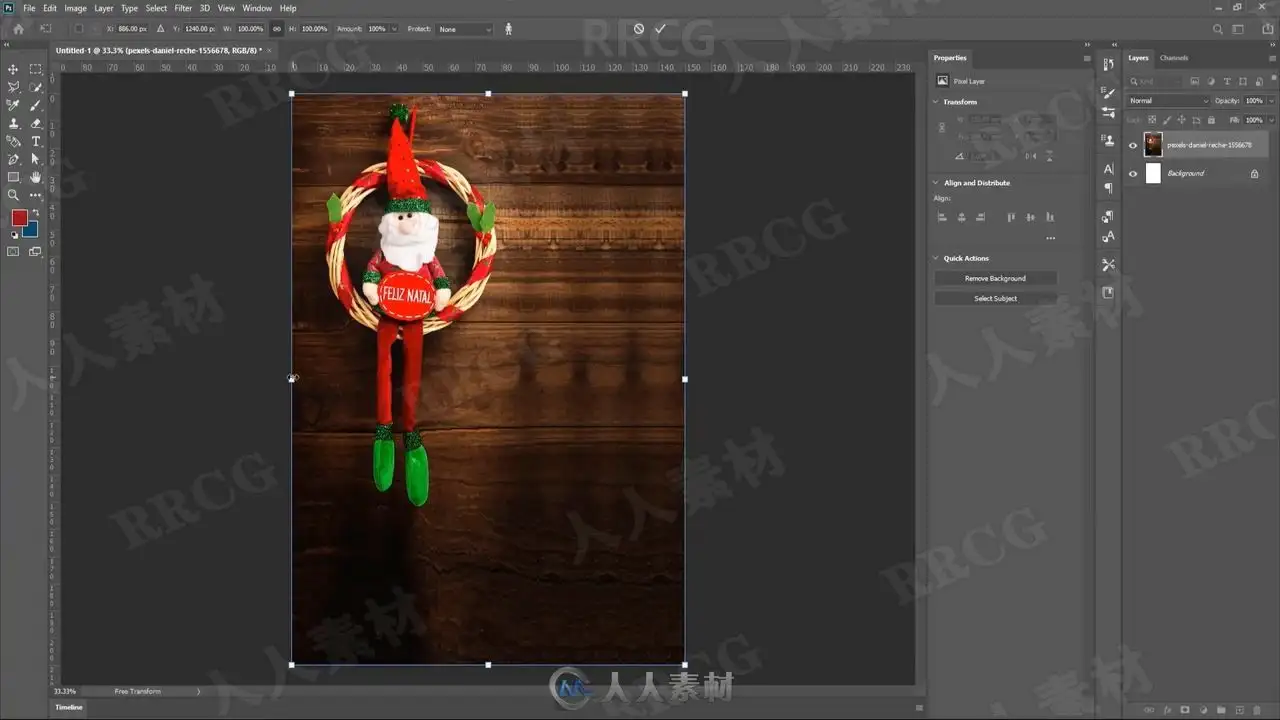
Task: Click the blue background color swatch
Action: point(30,228)
